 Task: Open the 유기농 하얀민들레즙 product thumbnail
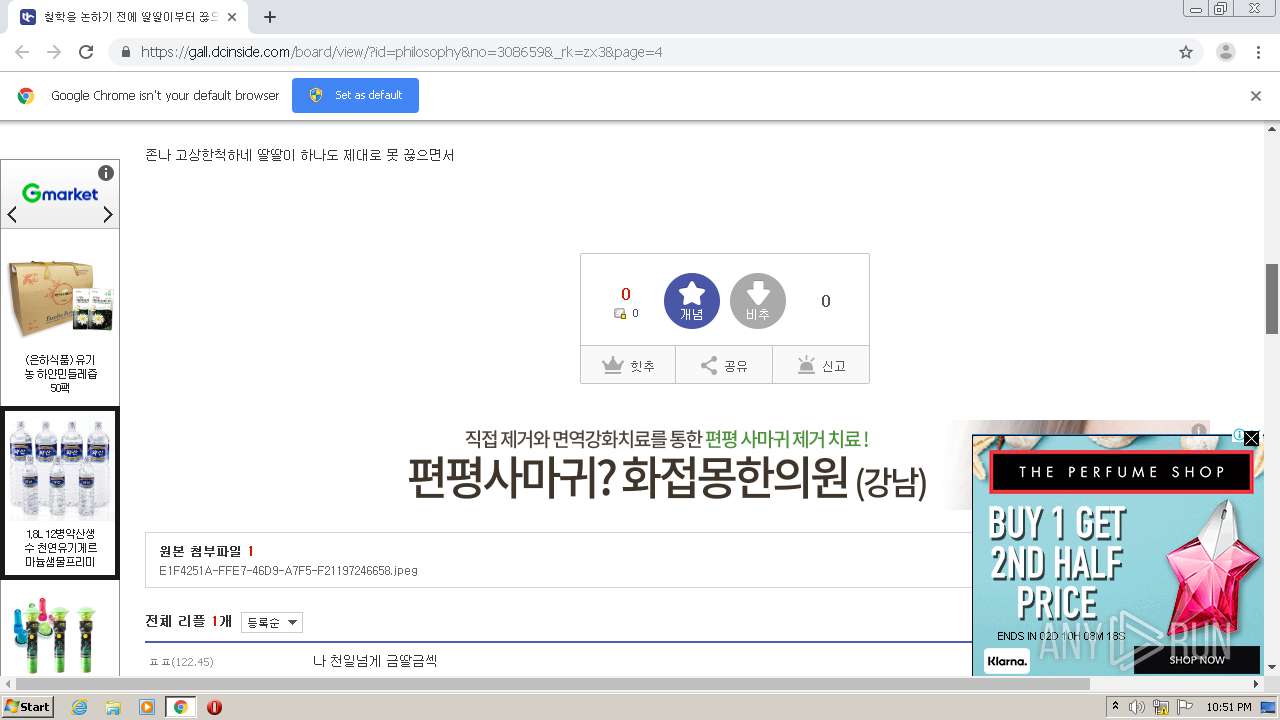click(x=60, y=297)
